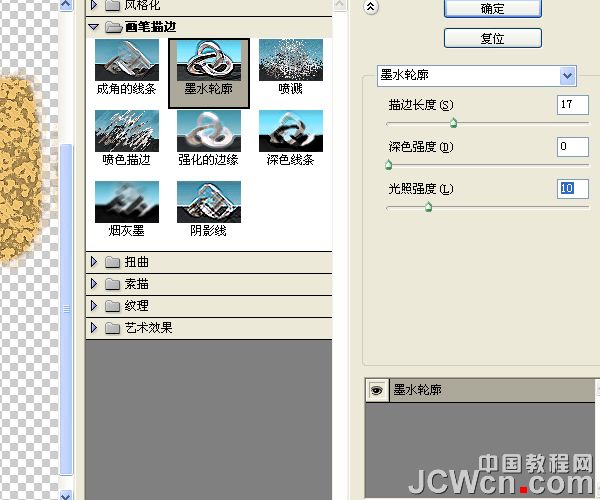The height and width of the screenshot is (500, 600).
Task: Choose the 深色线条 filter thumbnail
Action: point(291,131)
